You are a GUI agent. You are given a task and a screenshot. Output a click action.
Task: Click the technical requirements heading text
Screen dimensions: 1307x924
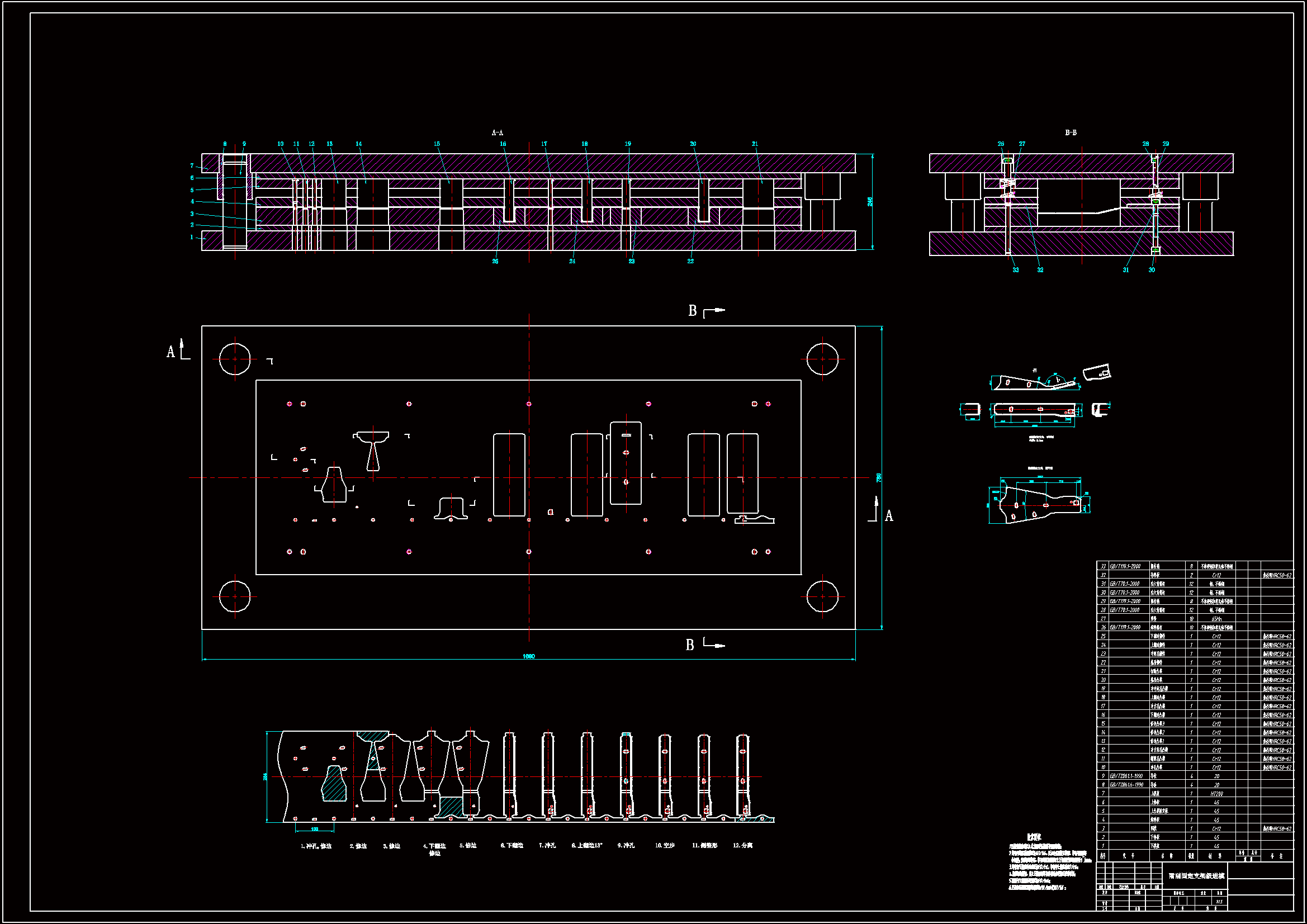tap(1034, 837)
